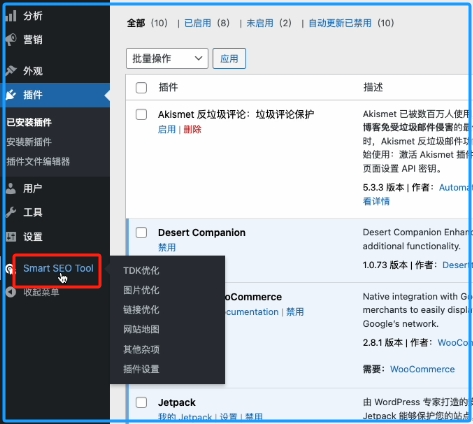The image size is (473, 424).
Task: Click the Tools wrench icon
Action: [x=11, y=212]
